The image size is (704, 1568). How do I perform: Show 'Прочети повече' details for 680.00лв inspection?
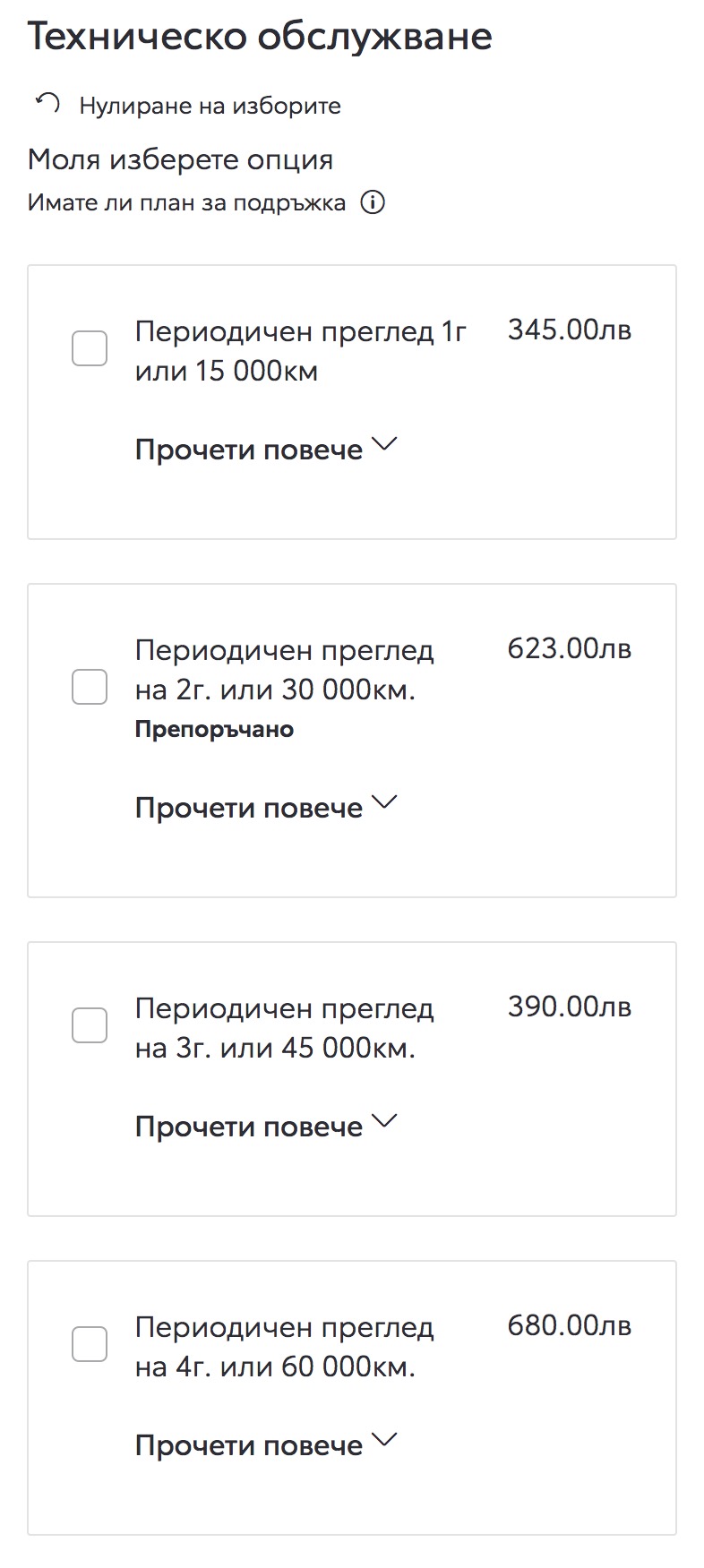coord(249,1445)
